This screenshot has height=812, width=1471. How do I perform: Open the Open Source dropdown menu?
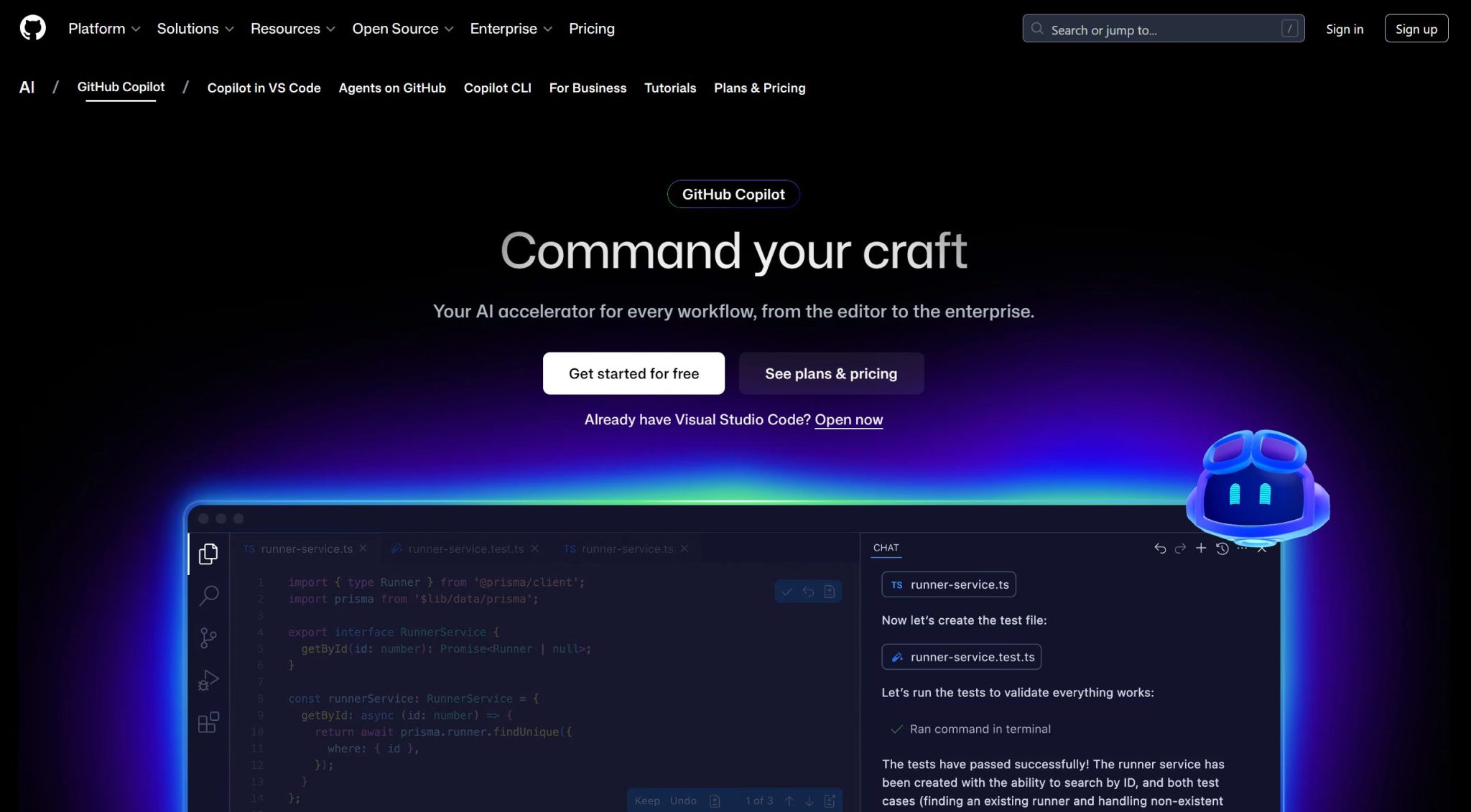click(402, 29)
